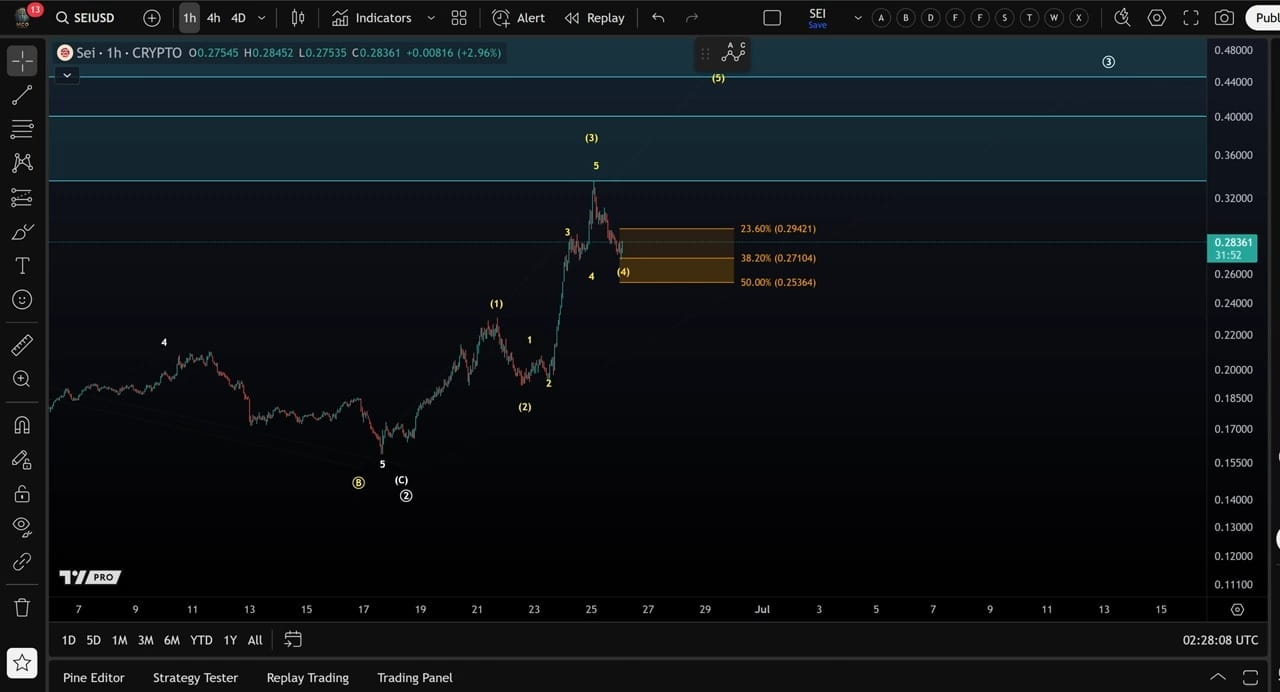1280x692 pixels.
Task: Select the measure ruler tool
Action: click(22, 344)
